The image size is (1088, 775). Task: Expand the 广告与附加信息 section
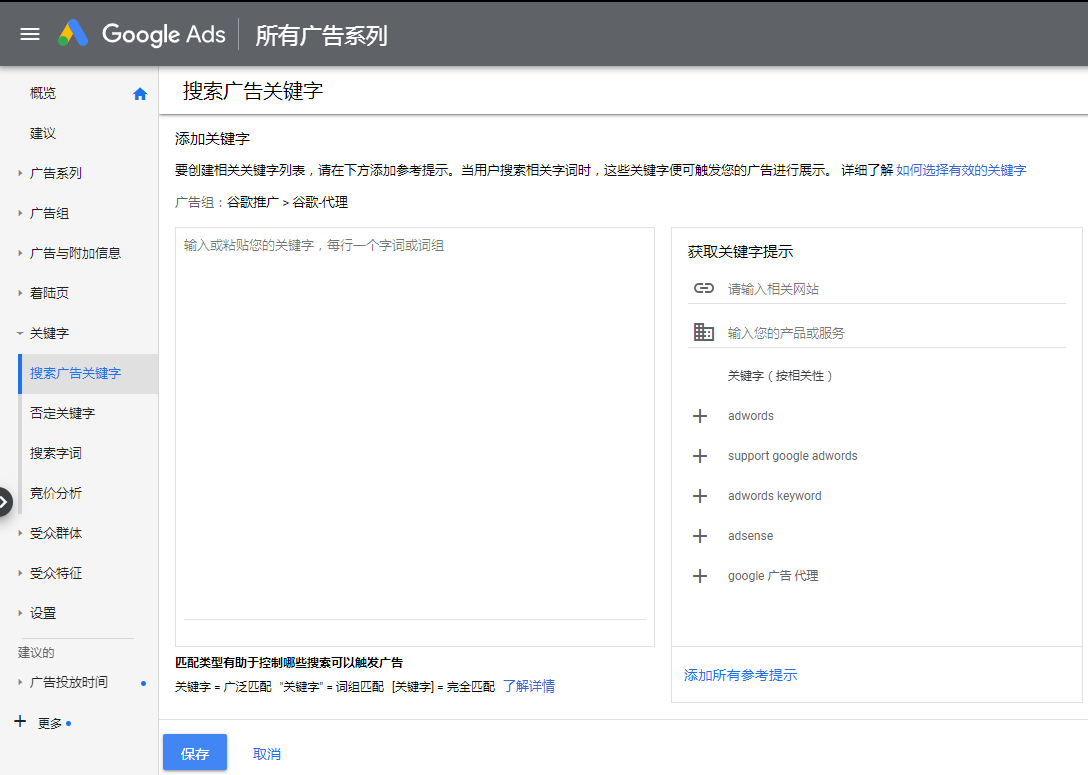pyautogui.click(x=20, y=253)
